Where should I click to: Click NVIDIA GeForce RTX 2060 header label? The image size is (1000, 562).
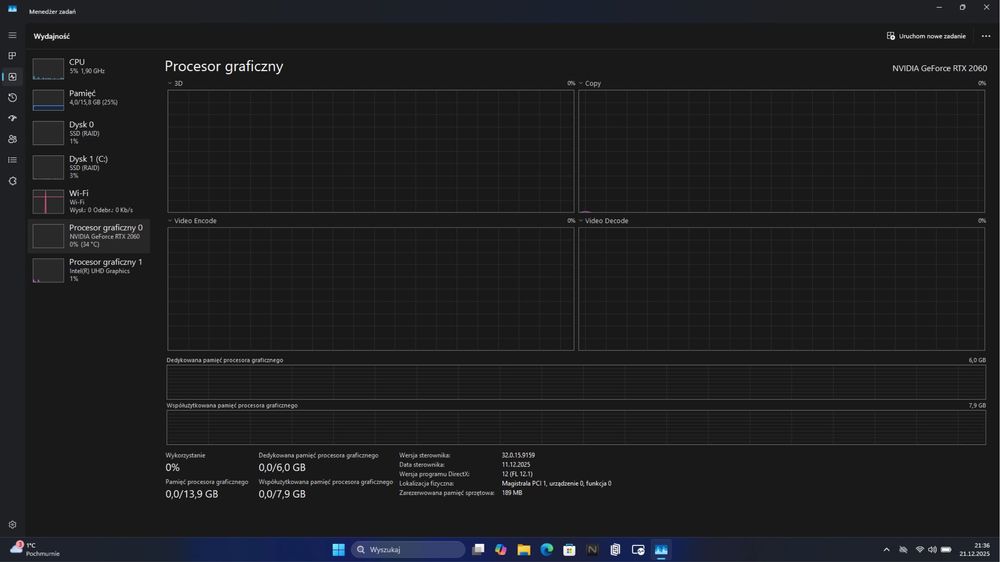coord(939,68)
